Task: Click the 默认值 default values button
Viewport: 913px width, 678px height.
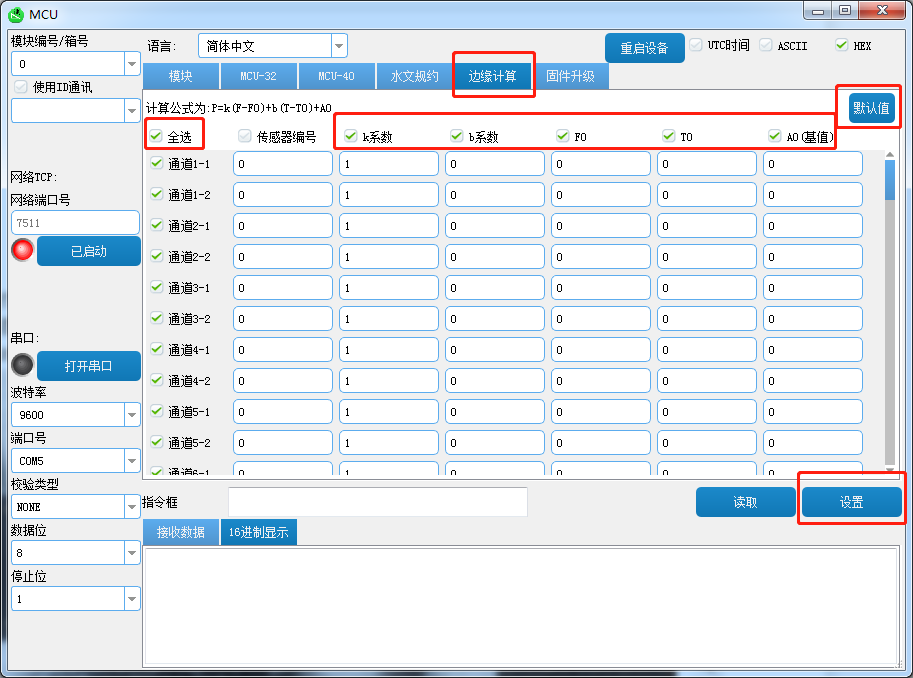Action: 870,108
